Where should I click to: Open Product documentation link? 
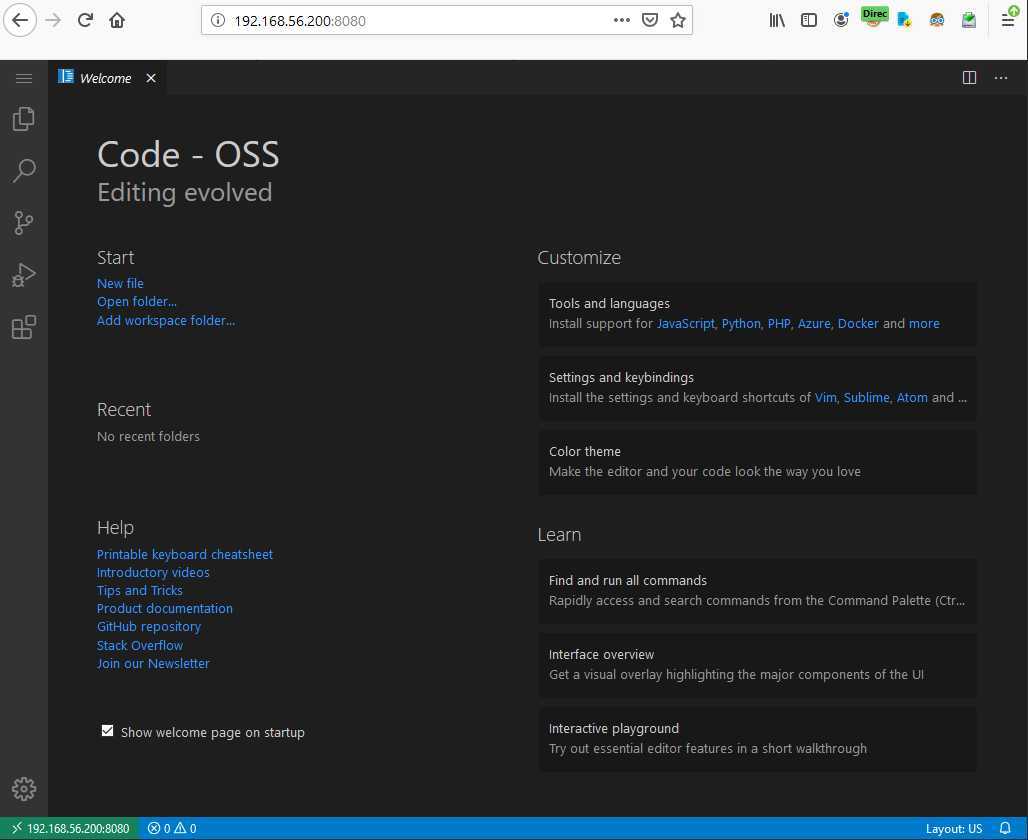165,609
